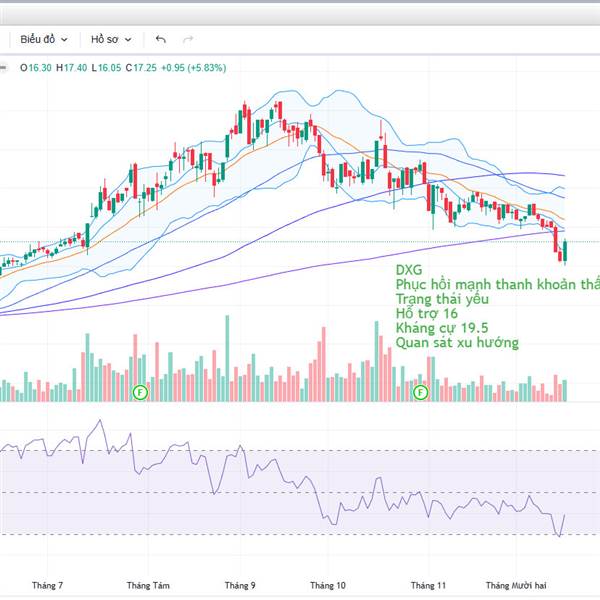Select the DXG ticker annotation text
This screenshot has width=600, height=600.
click(x=409, y=270)
